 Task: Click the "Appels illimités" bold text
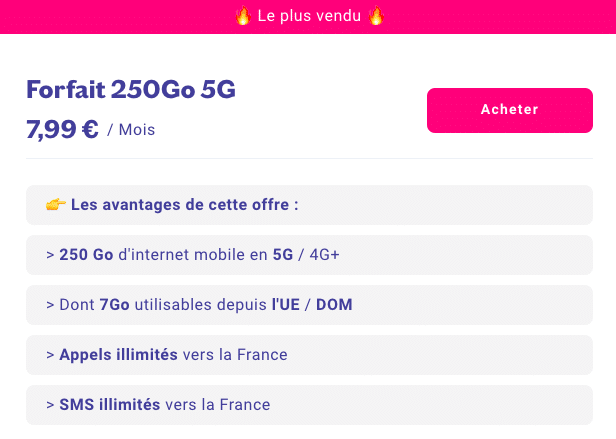point(118,354)
